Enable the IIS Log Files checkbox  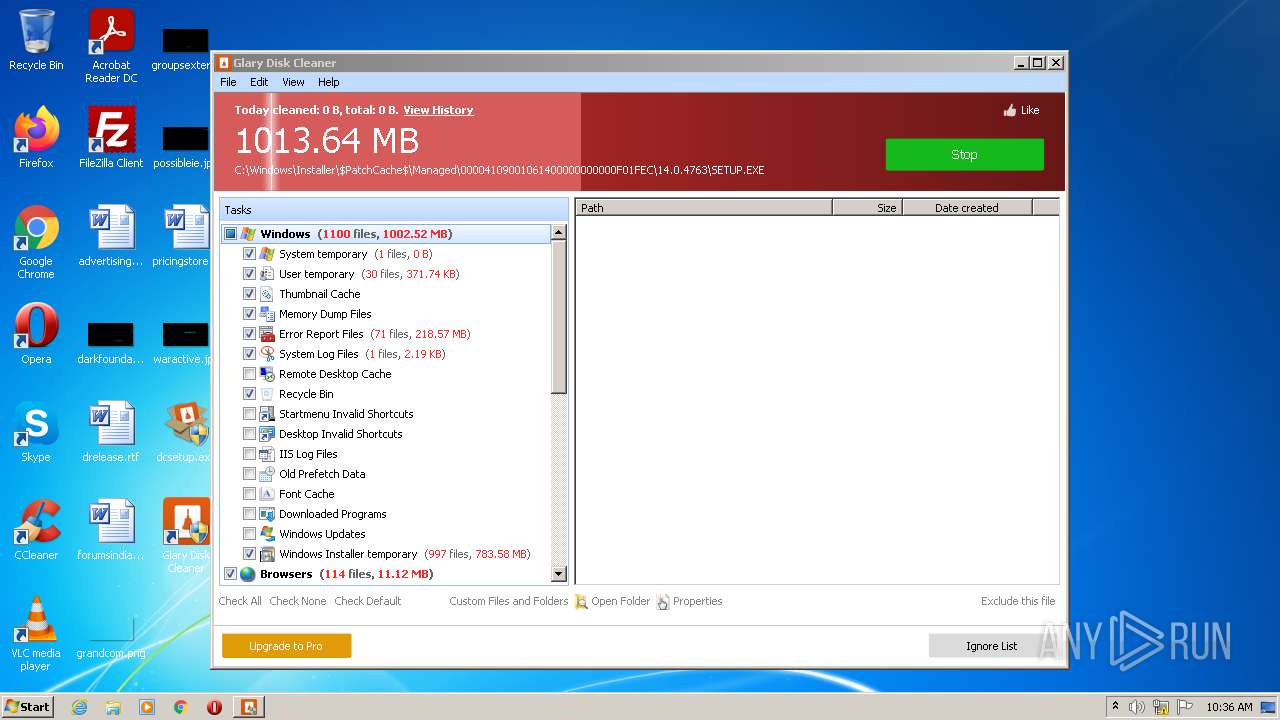[x=250, y=454]
